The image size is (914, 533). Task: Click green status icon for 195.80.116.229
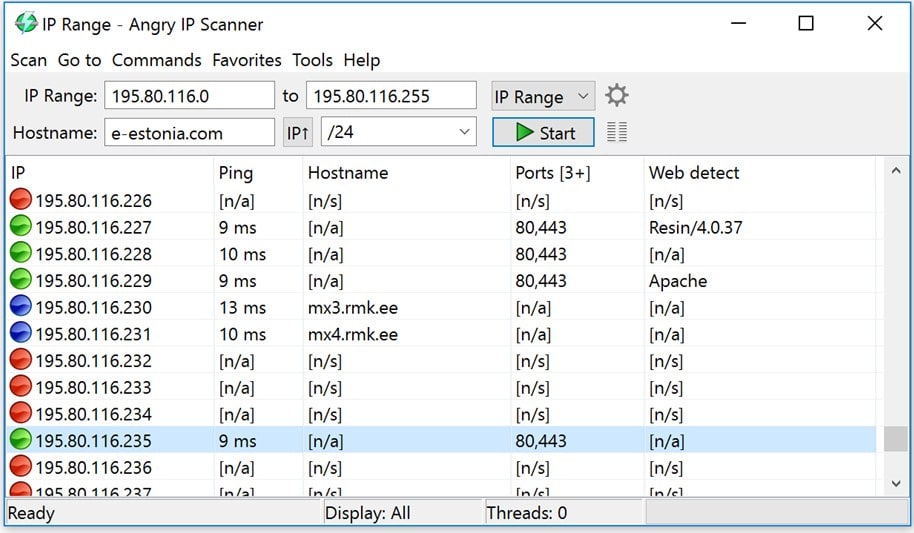pos(21,279)
